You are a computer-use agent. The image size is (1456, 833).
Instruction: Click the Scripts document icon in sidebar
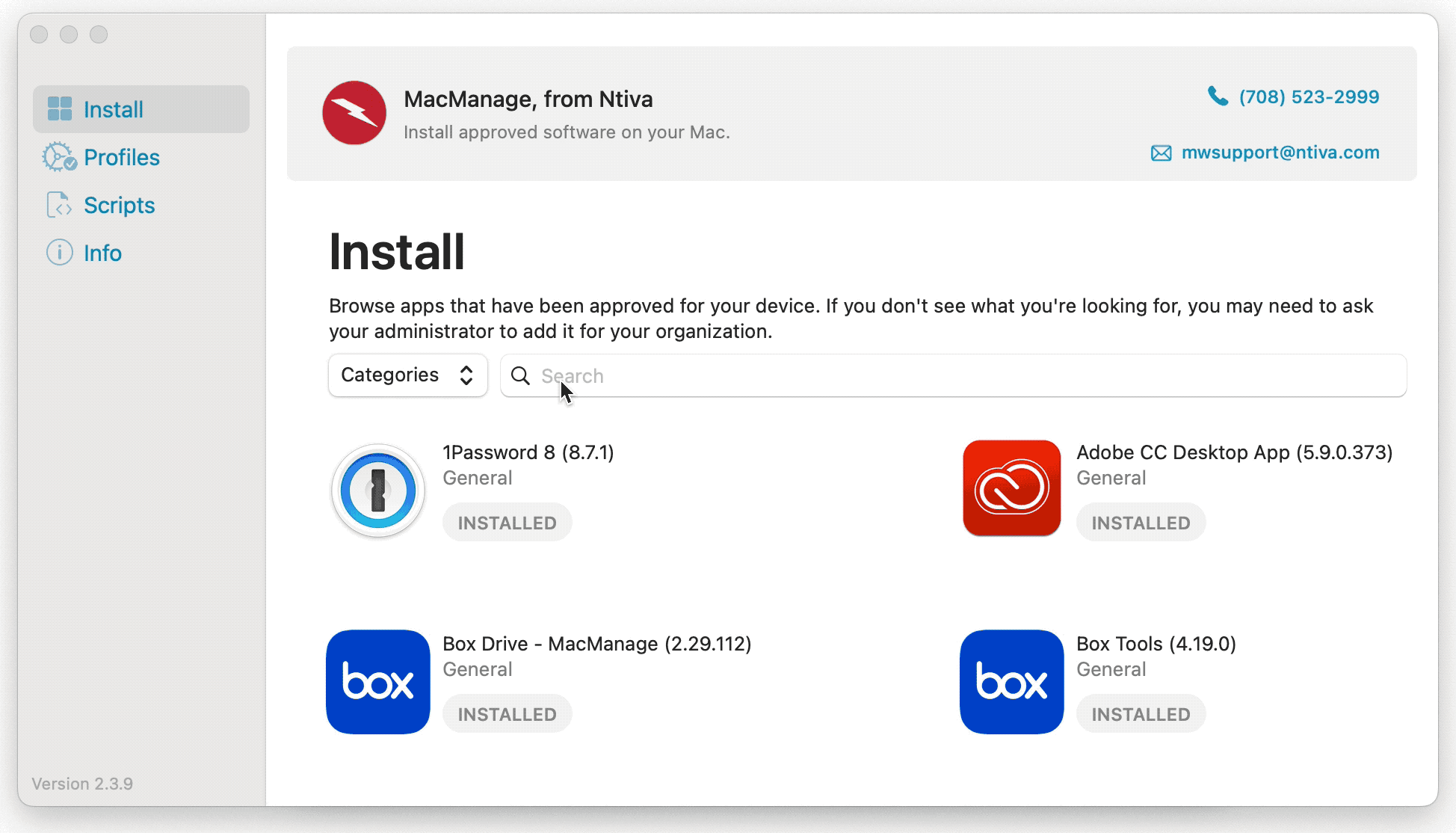pos(59,205)
